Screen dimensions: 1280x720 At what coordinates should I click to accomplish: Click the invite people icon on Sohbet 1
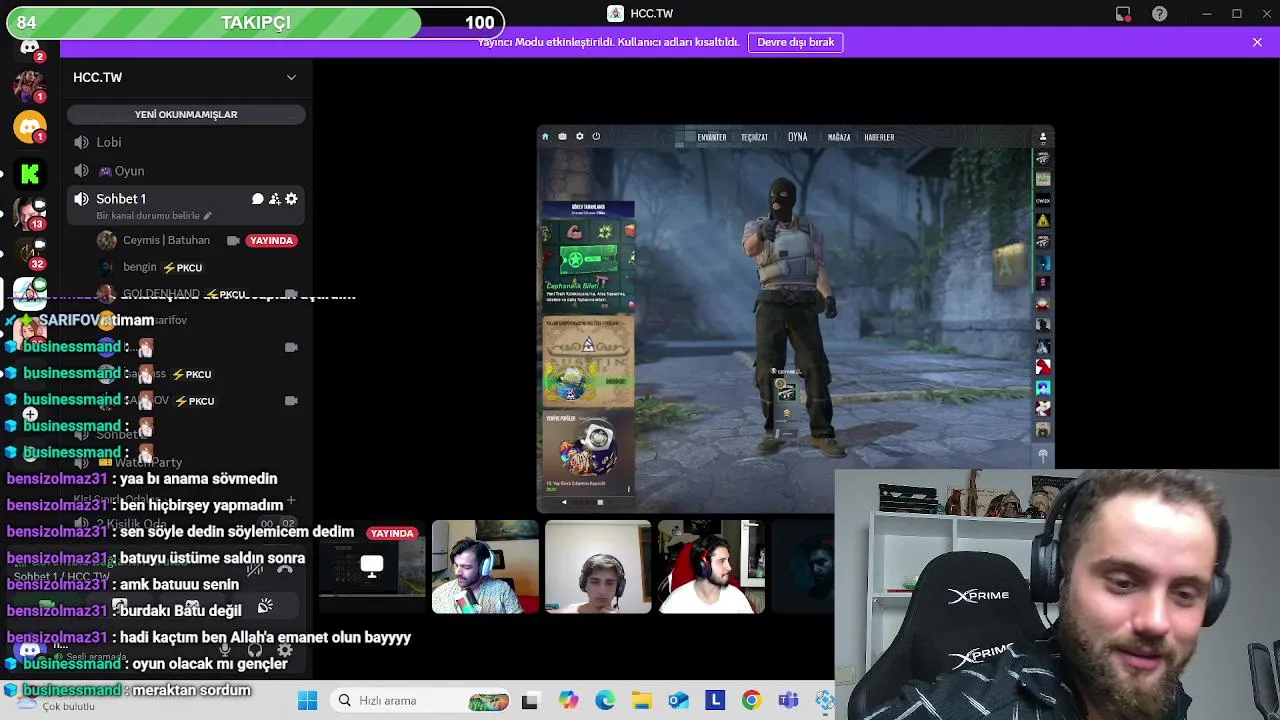[274, 199]
